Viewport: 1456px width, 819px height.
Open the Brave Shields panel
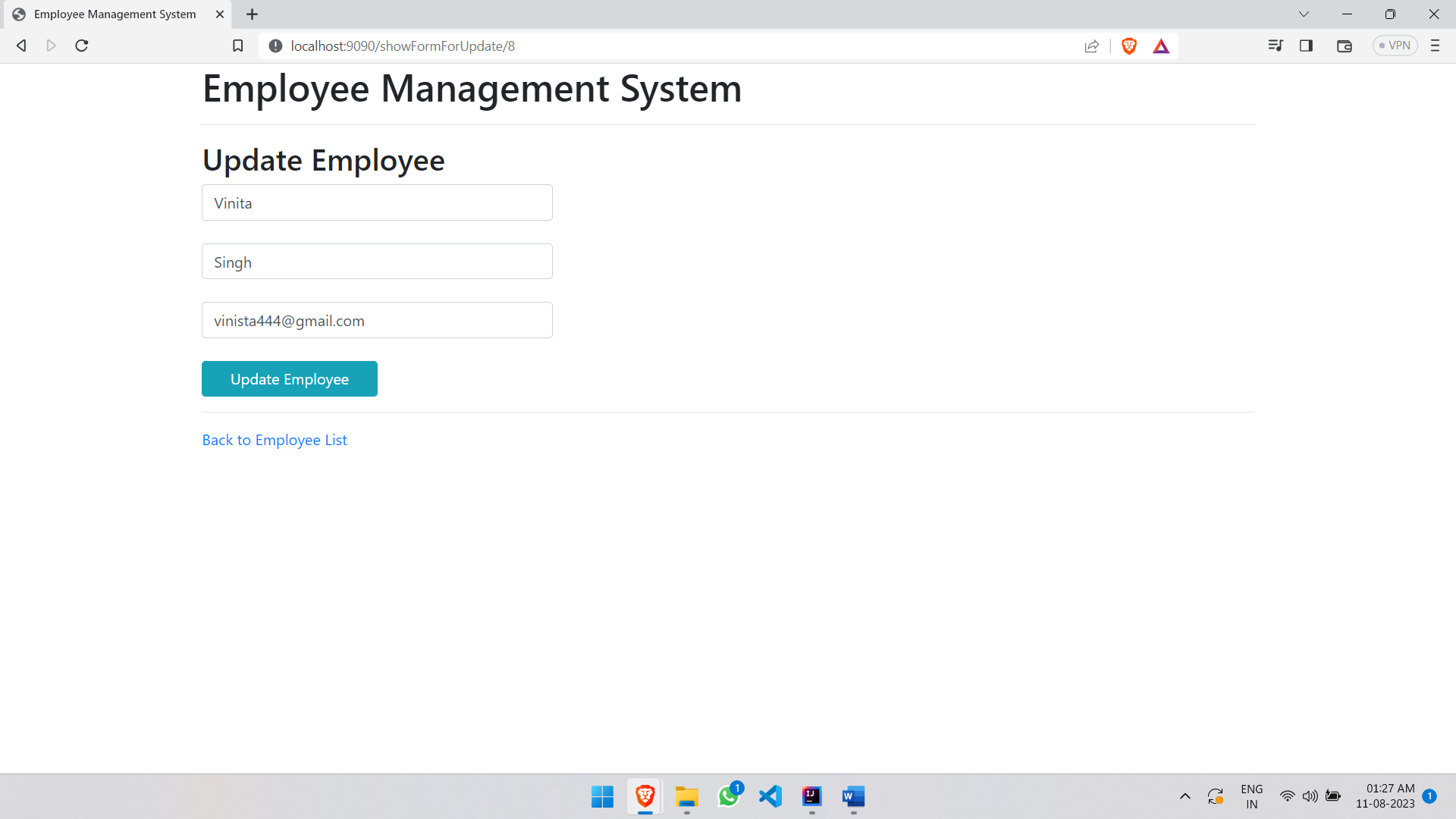coord(1129,45)
